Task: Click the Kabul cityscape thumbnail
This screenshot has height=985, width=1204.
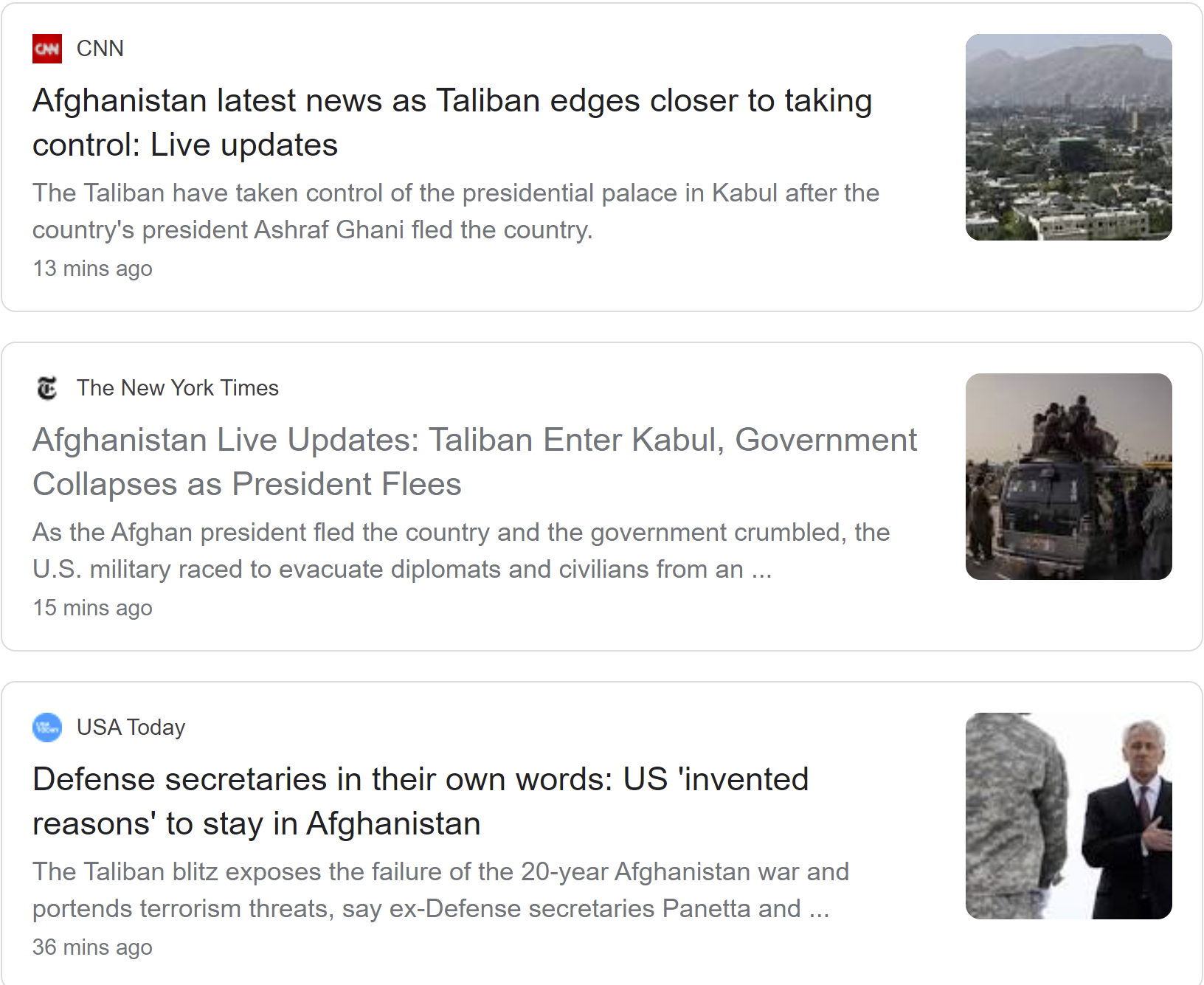Action: pos(1069,137)
